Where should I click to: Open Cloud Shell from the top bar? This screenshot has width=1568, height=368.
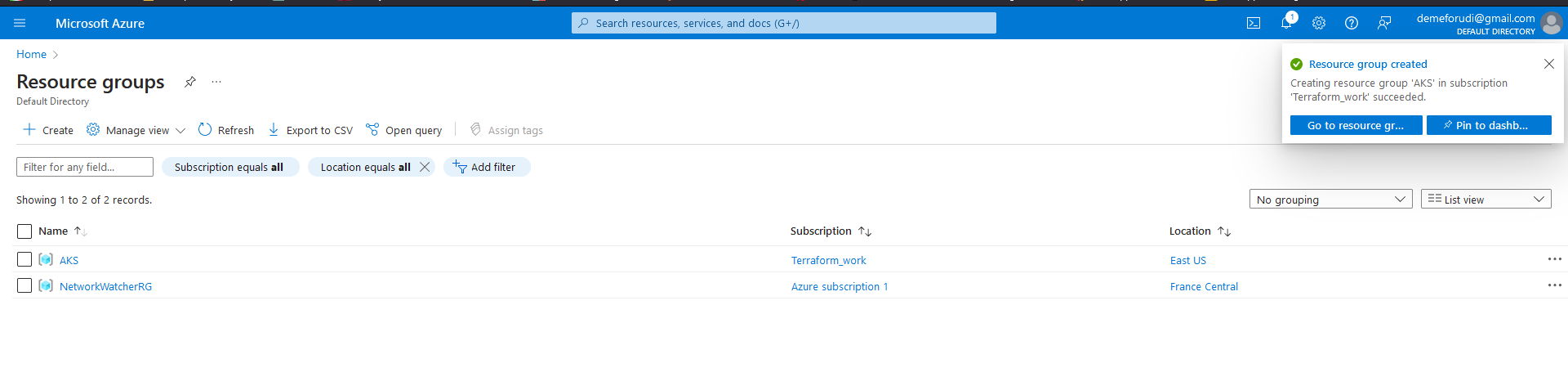(x=1253, y=23)
